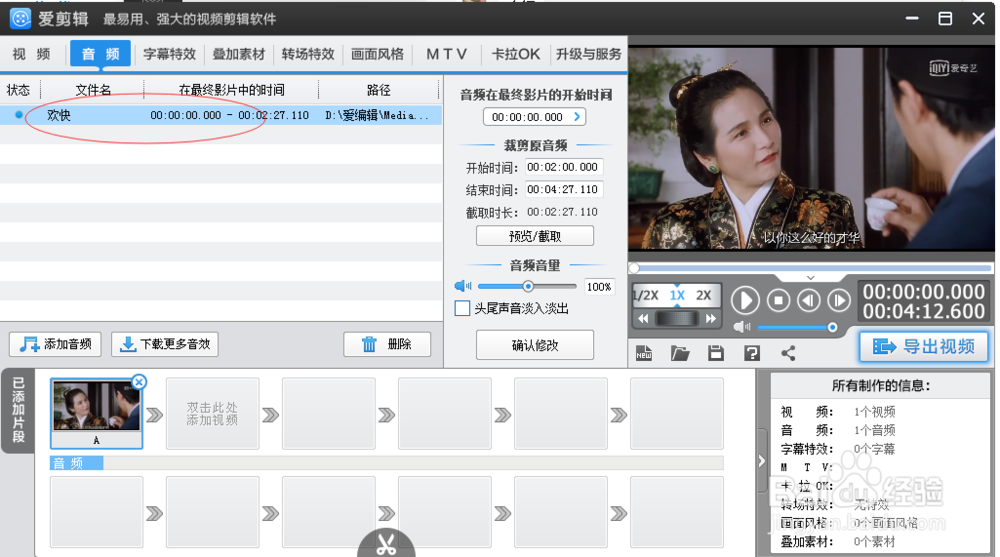Click the 爱剪辑 app logo icon

tap(20, 18)
